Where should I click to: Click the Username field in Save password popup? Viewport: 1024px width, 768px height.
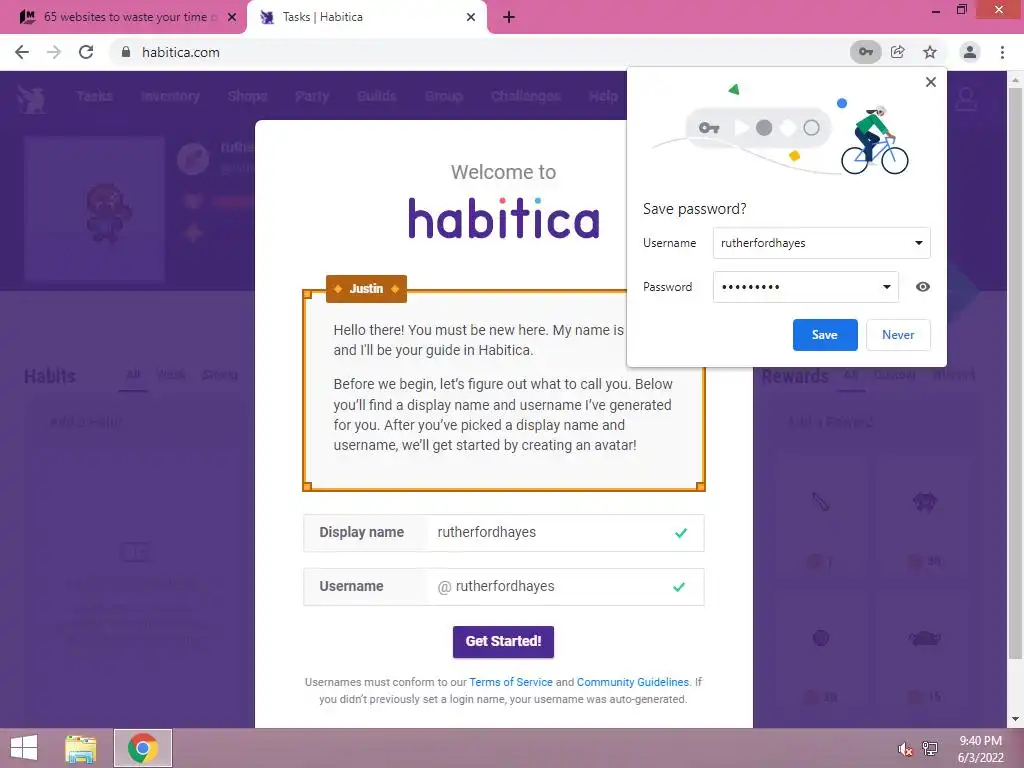coord(822,243)
